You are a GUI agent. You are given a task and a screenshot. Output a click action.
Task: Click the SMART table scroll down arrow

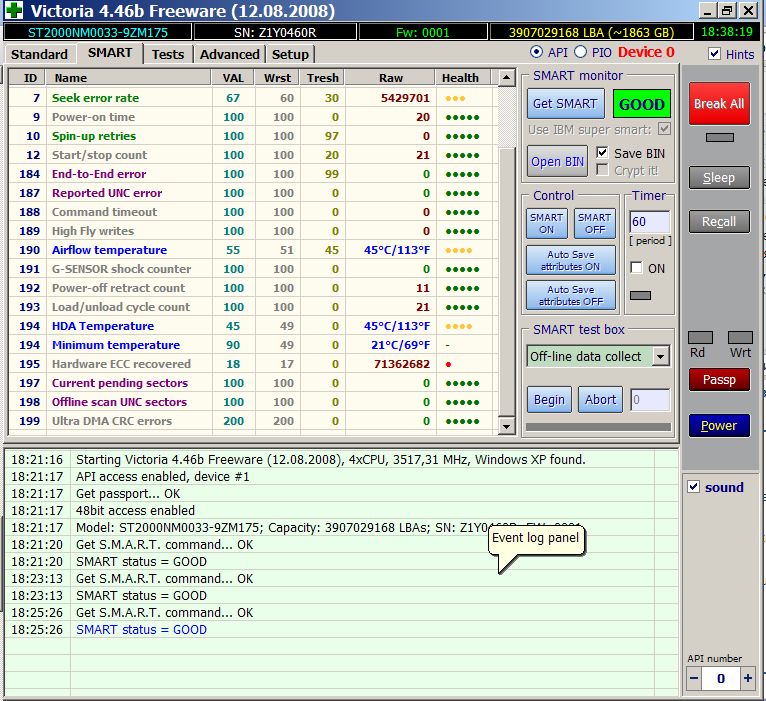point(507,426)
